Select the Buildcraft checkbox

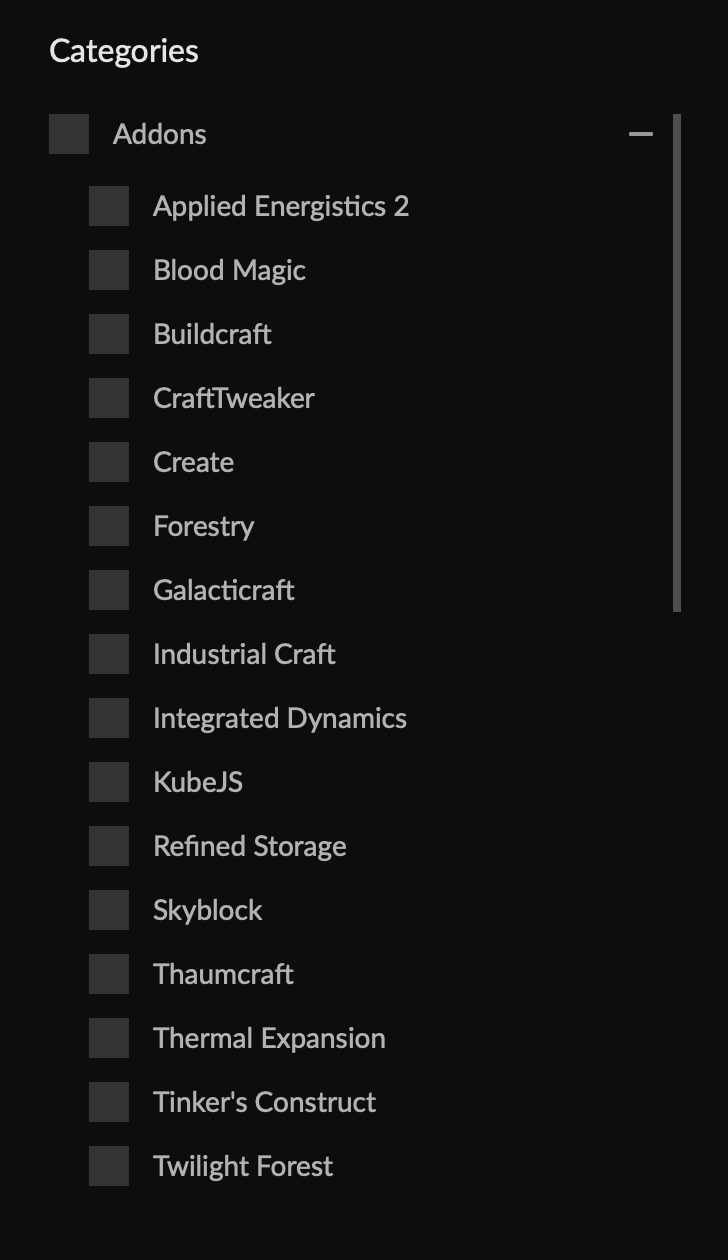109,334
